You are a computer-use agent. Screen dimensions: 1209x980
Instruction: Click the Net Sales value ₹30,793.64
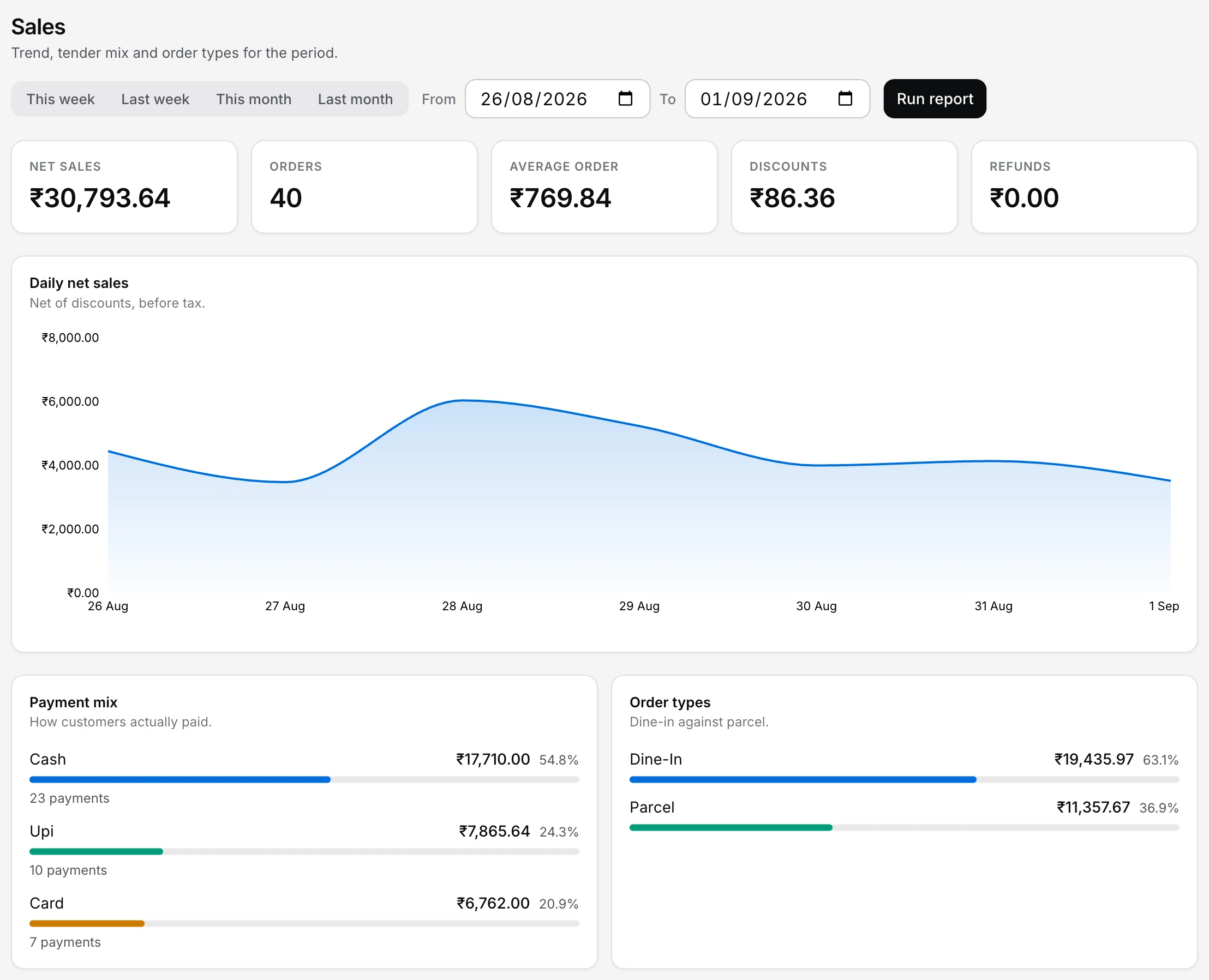pos(100,198)
